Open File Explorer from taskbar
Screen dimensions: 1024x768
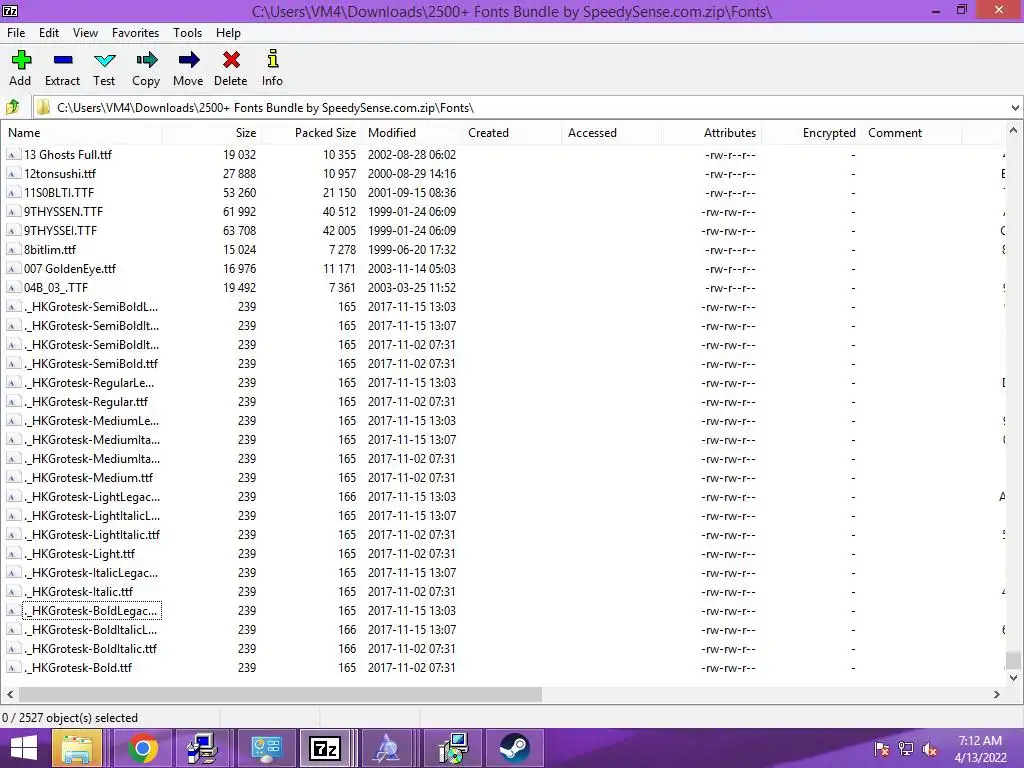(77, 748)
